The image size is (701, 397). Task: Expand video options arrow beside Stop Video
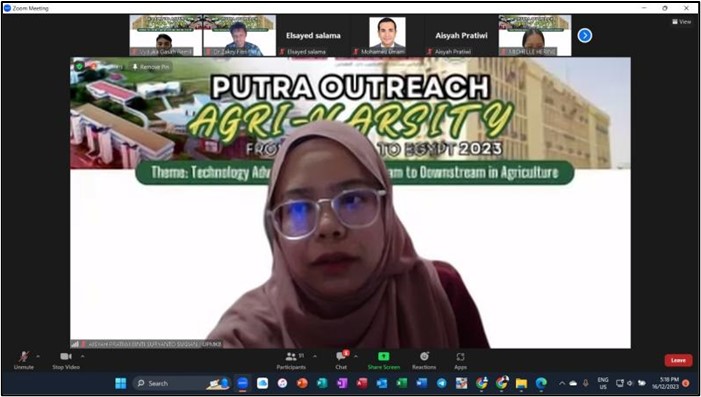[82, 356]
